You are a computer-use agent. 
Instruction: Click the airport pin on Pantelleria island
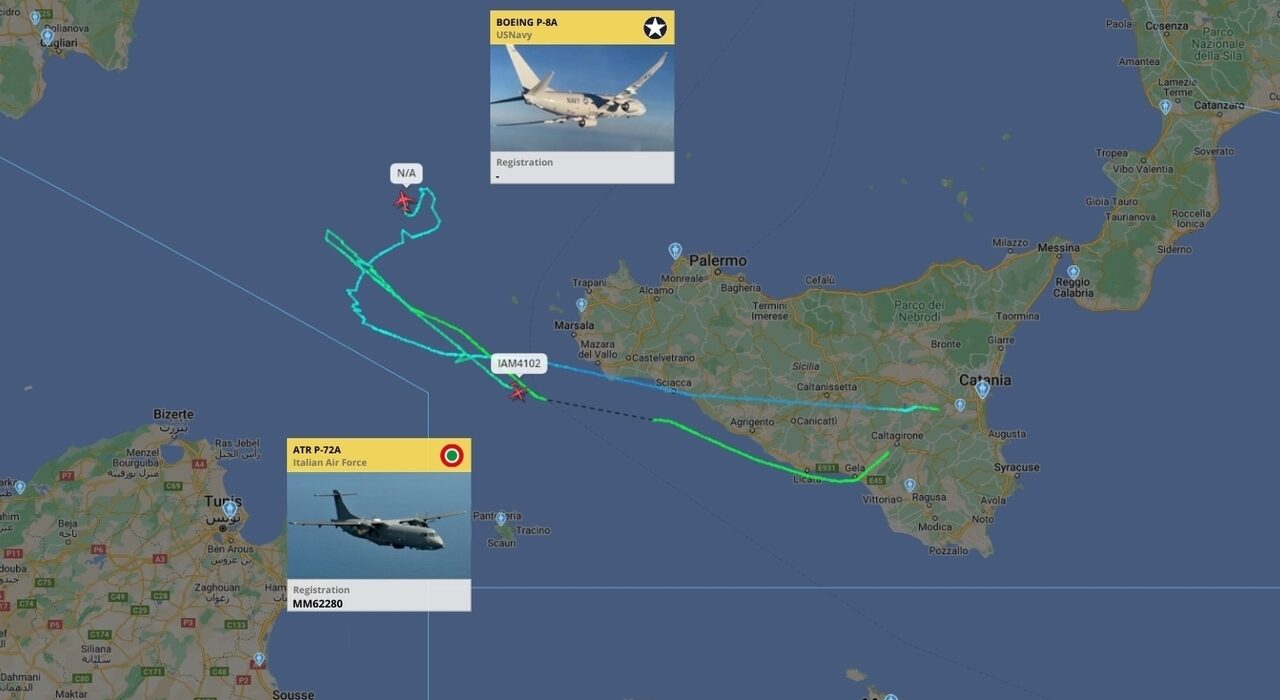[x=501, y=519]
